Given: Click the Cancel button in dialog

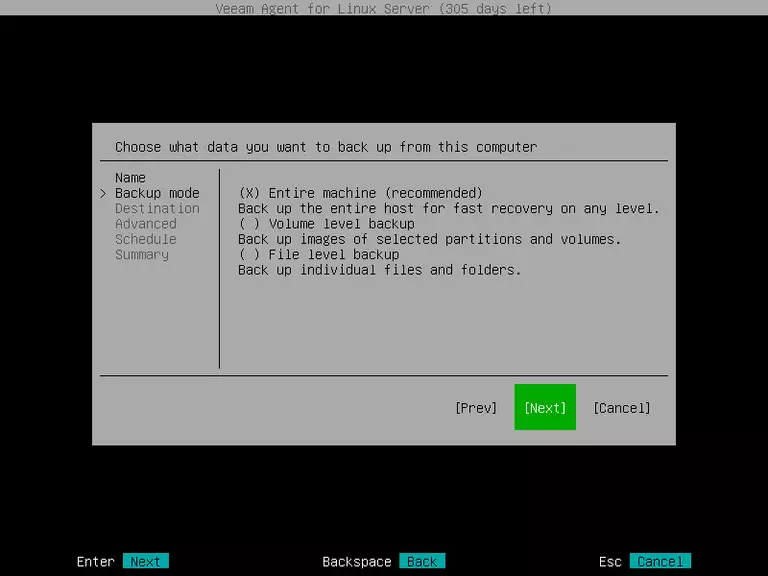Looking at the screenshot, I should [621, 408].
